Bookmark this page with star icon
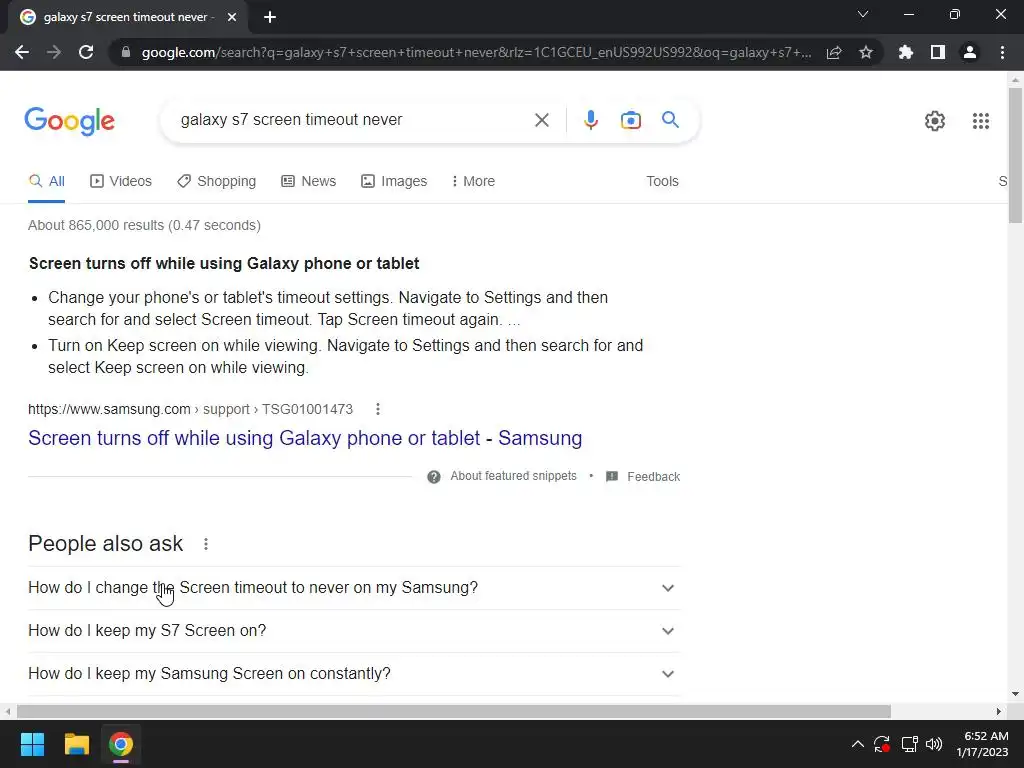Image resolution: width=1024 pixels, height=768 pixels. pyautogui.click(x=866, y=52)
